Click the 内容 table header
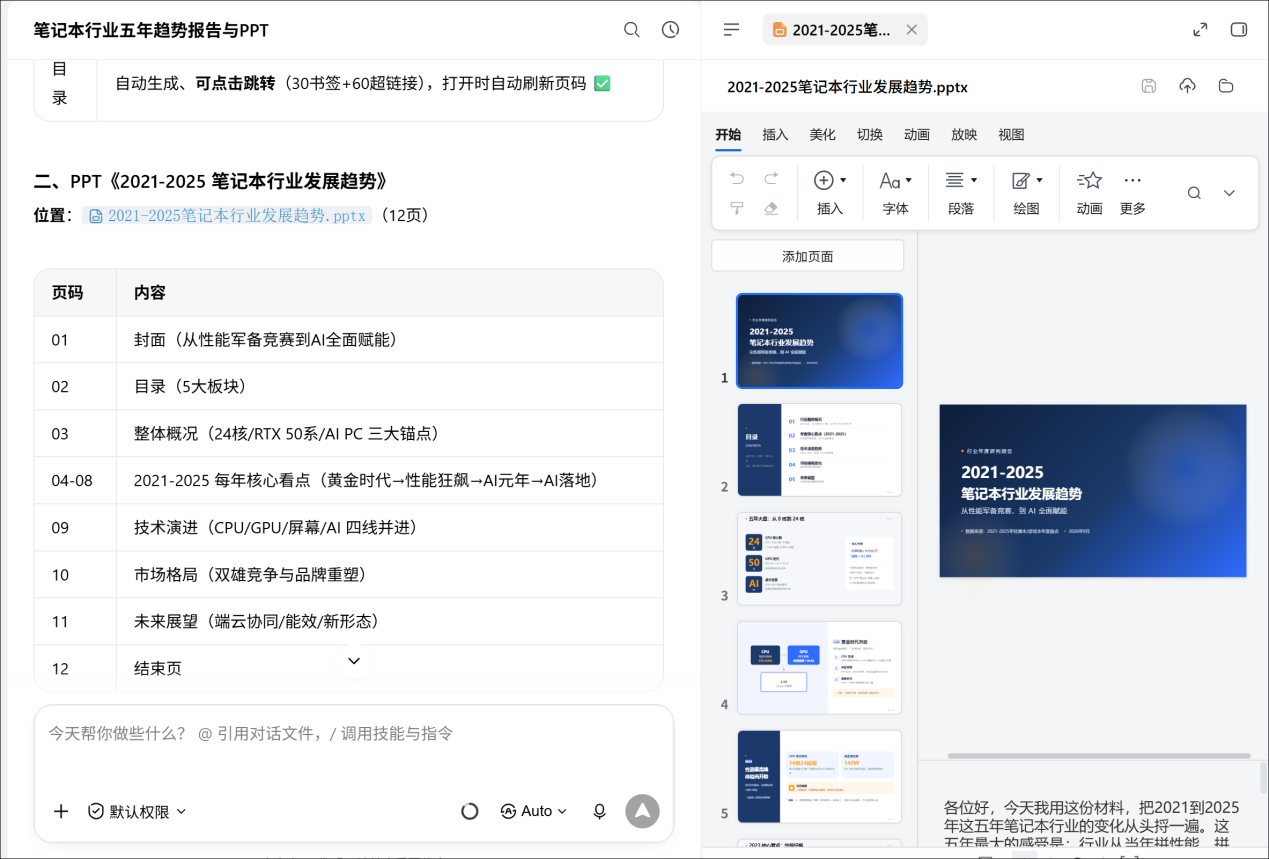The image size is (1269, 859). coord(150,293)
